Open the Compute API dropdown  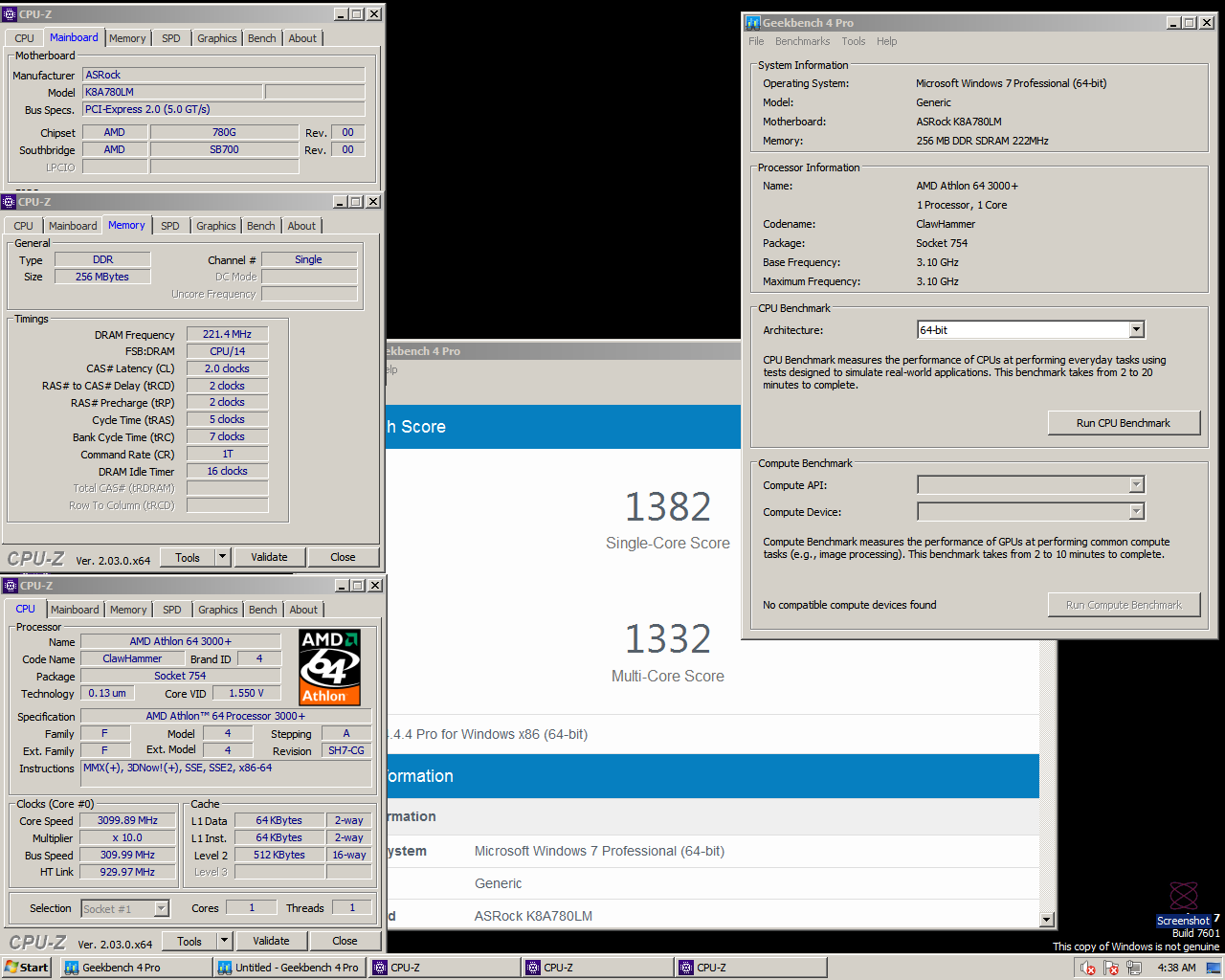click(1137, 485)
